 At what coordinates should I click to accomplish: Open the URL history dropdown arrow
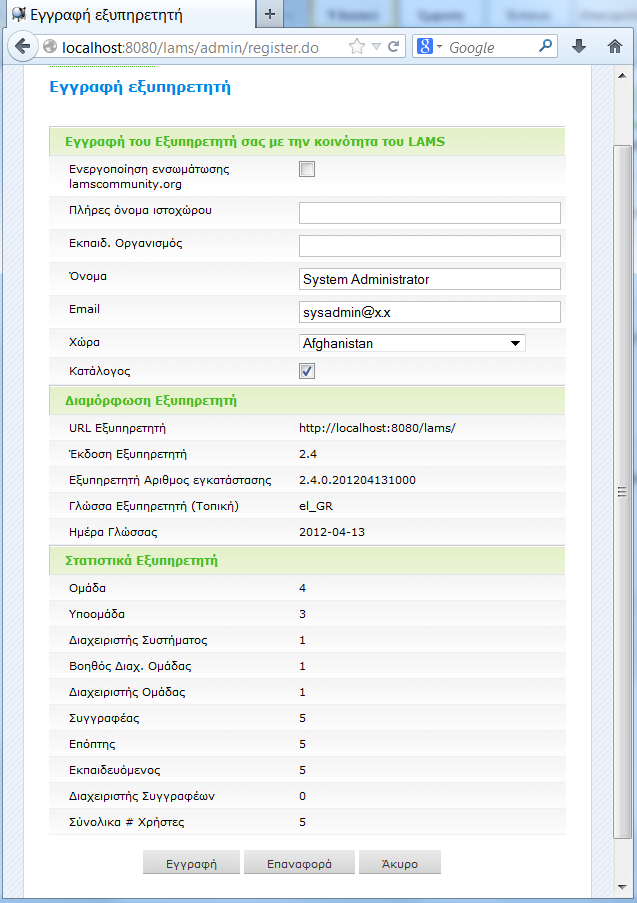coord(376,47)
